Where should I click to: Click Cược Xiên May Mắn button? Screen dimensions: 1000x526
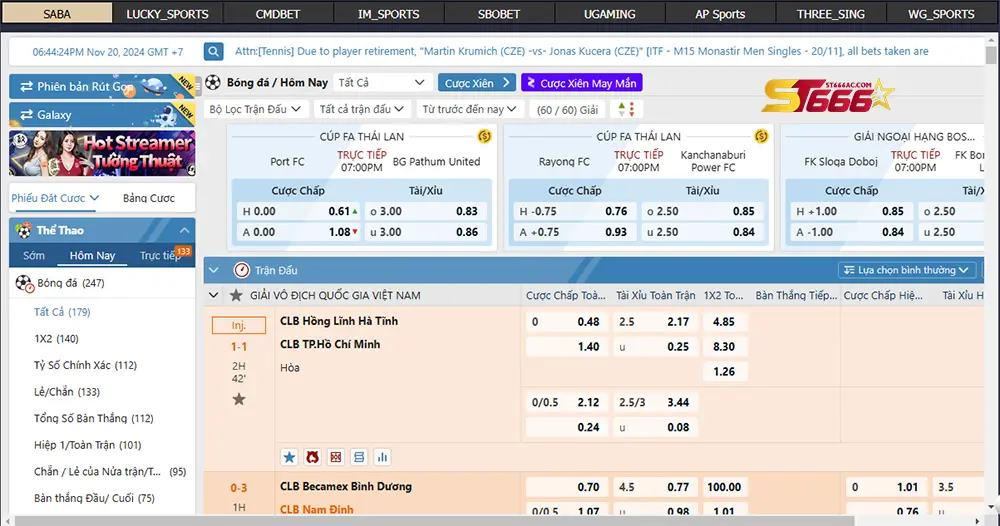[x=582, y=83]
